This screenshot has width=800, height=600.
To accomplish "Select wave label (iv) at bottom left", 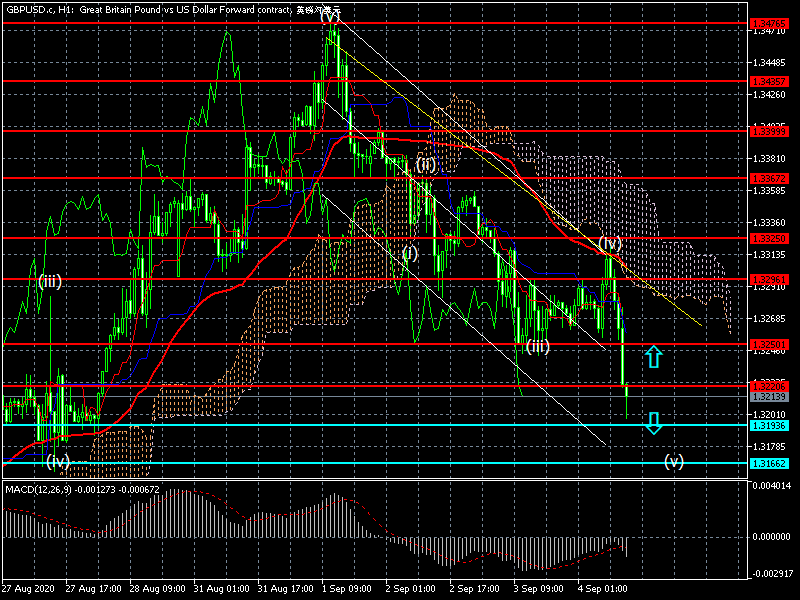I will pos(57,461).
